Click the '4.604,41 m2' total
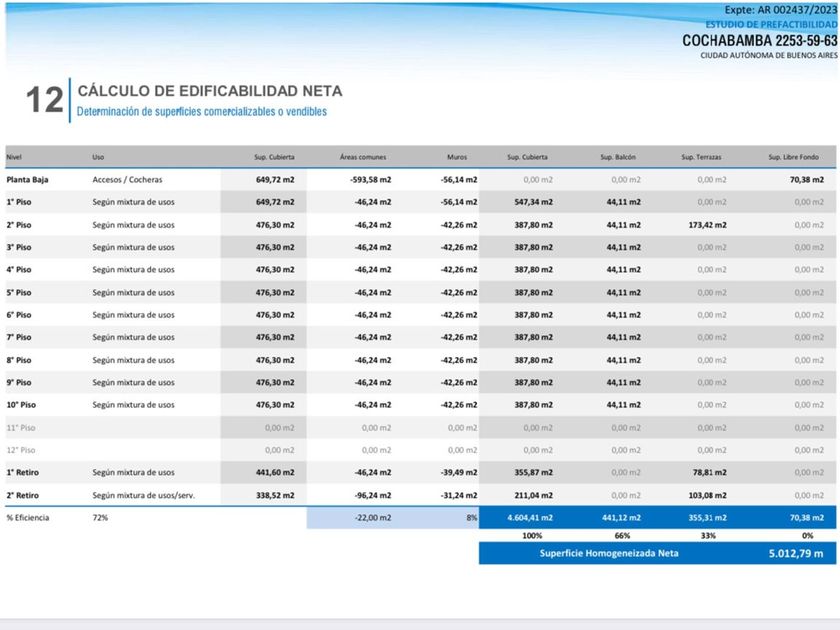 (530, 518)
